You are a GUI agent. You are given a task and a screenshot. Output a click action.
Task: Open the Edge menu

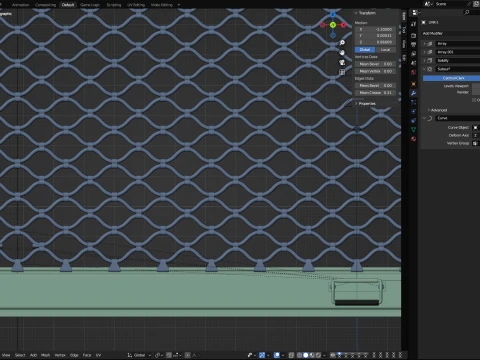tap(74, 355)
